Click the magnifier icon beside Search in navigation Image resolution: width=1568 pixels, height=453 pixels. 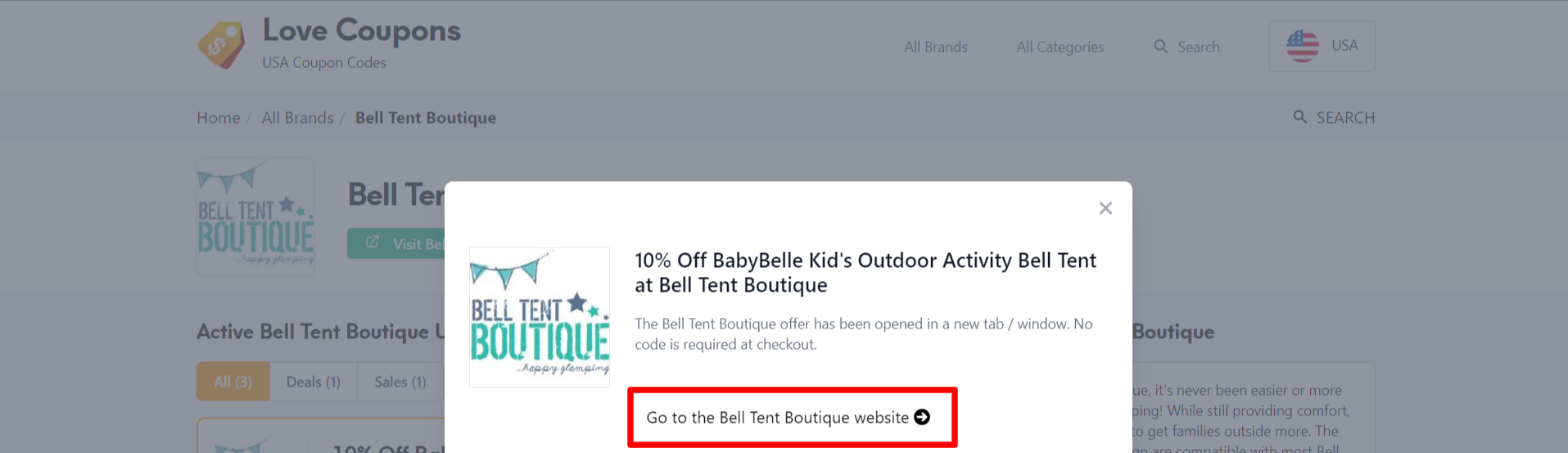1160,47
